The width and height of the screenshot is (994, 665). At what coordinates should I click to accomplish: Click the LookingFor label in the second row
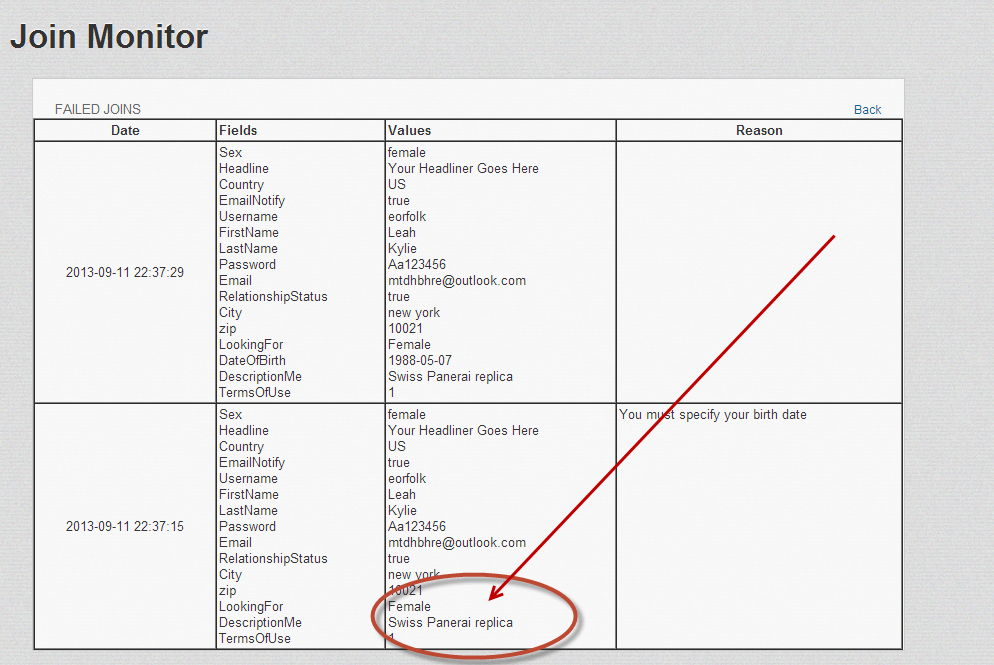click(x=251, y=607)
